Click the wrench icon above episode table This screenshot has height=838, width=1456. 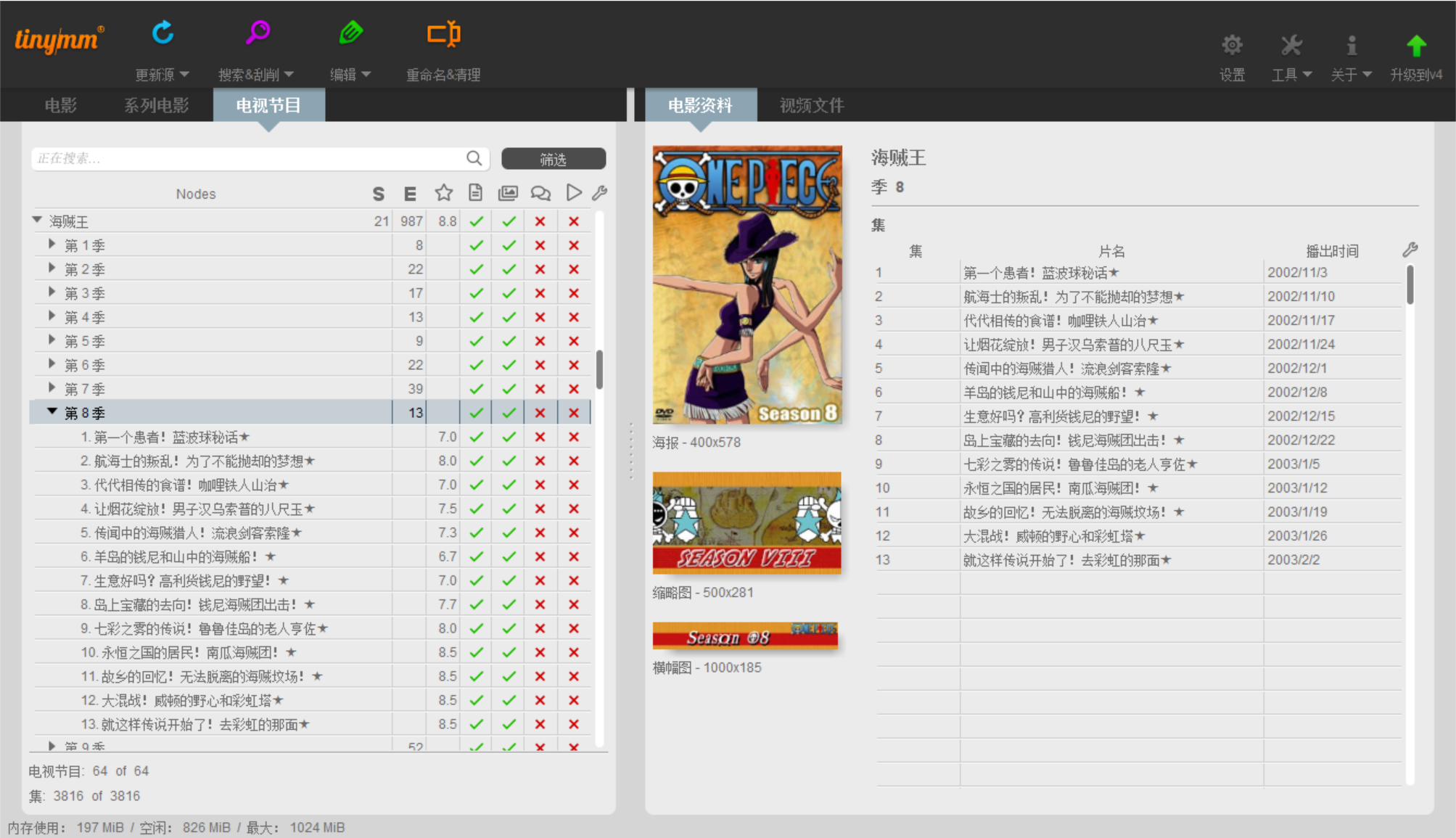(x=1410, y=250)
